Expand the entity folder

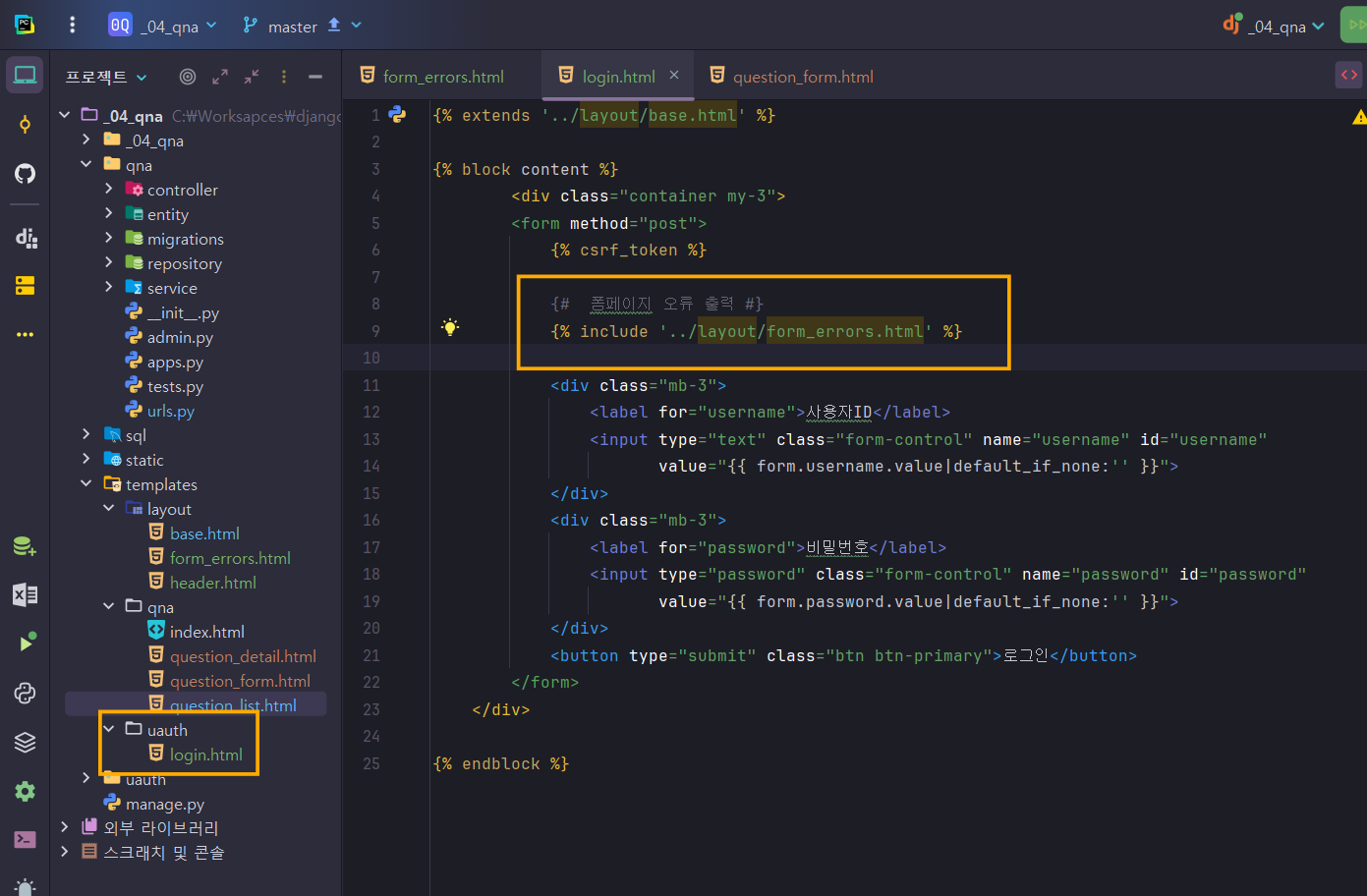(108, 213)
